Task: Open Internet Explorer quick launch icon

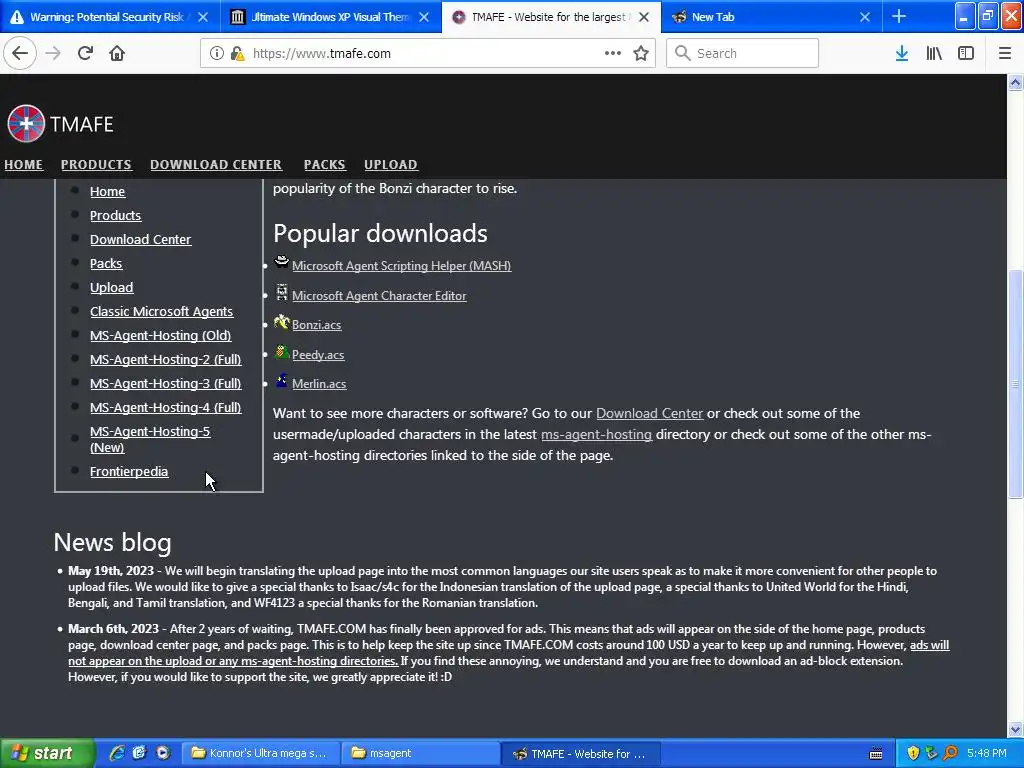Action: (x=117, y=753)
